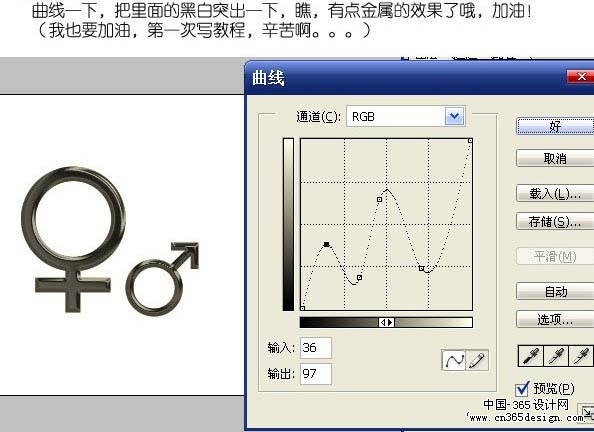This screenshot has width=594, height=432.
Task: Pick the white point eyedropper
Action: coord(580,356)
